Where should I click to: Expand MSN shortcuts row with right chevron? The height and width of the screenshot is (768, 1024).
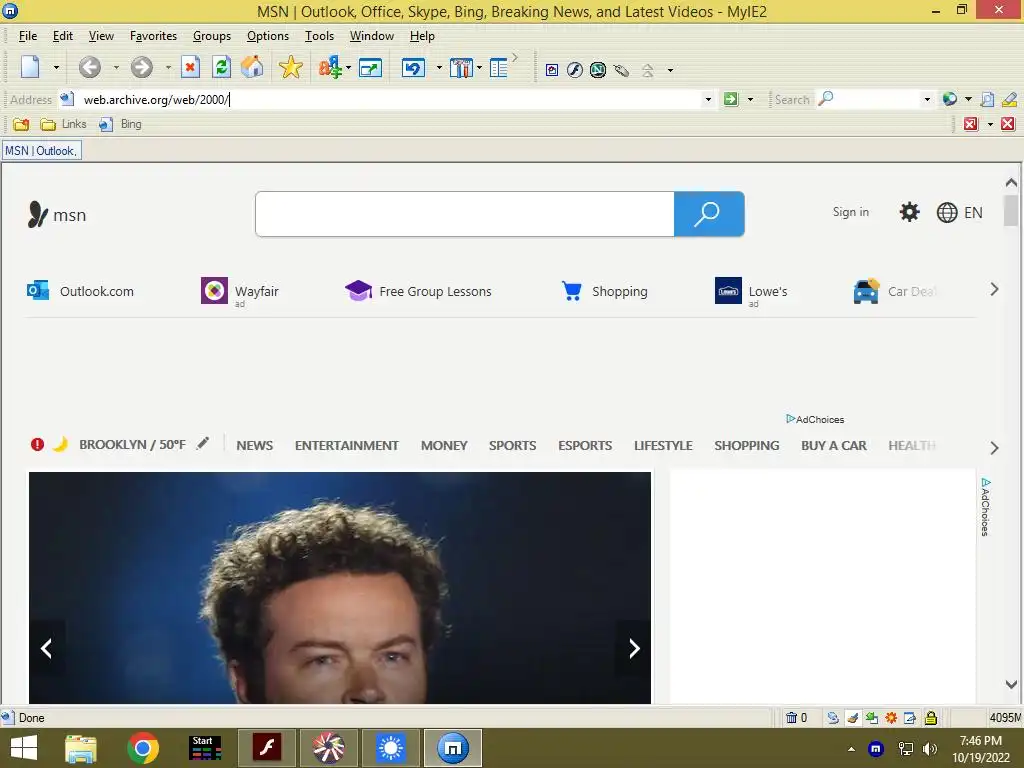(994, 289)
